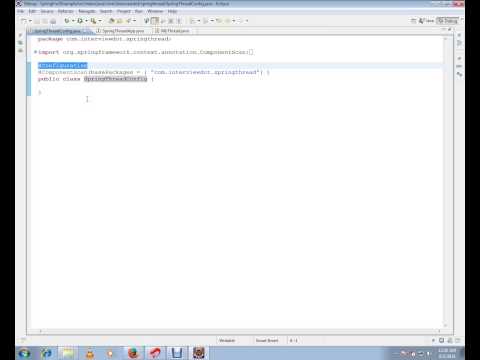Click the SpringThreadConfig class name in code

coord(115,79)
